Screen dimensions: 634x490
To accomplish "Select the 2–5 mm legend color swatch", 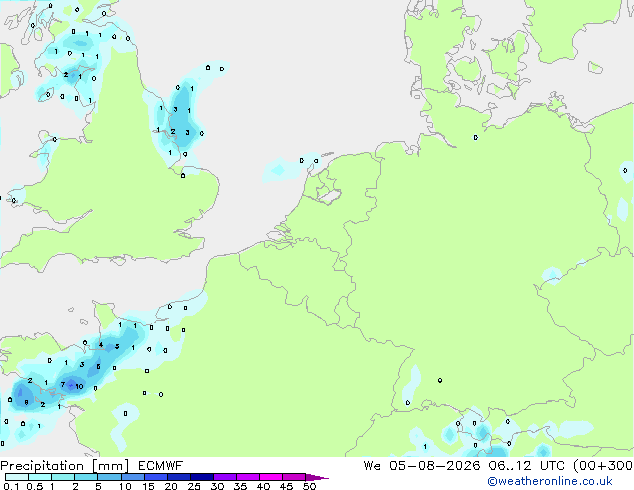I will tap(86, 477).
